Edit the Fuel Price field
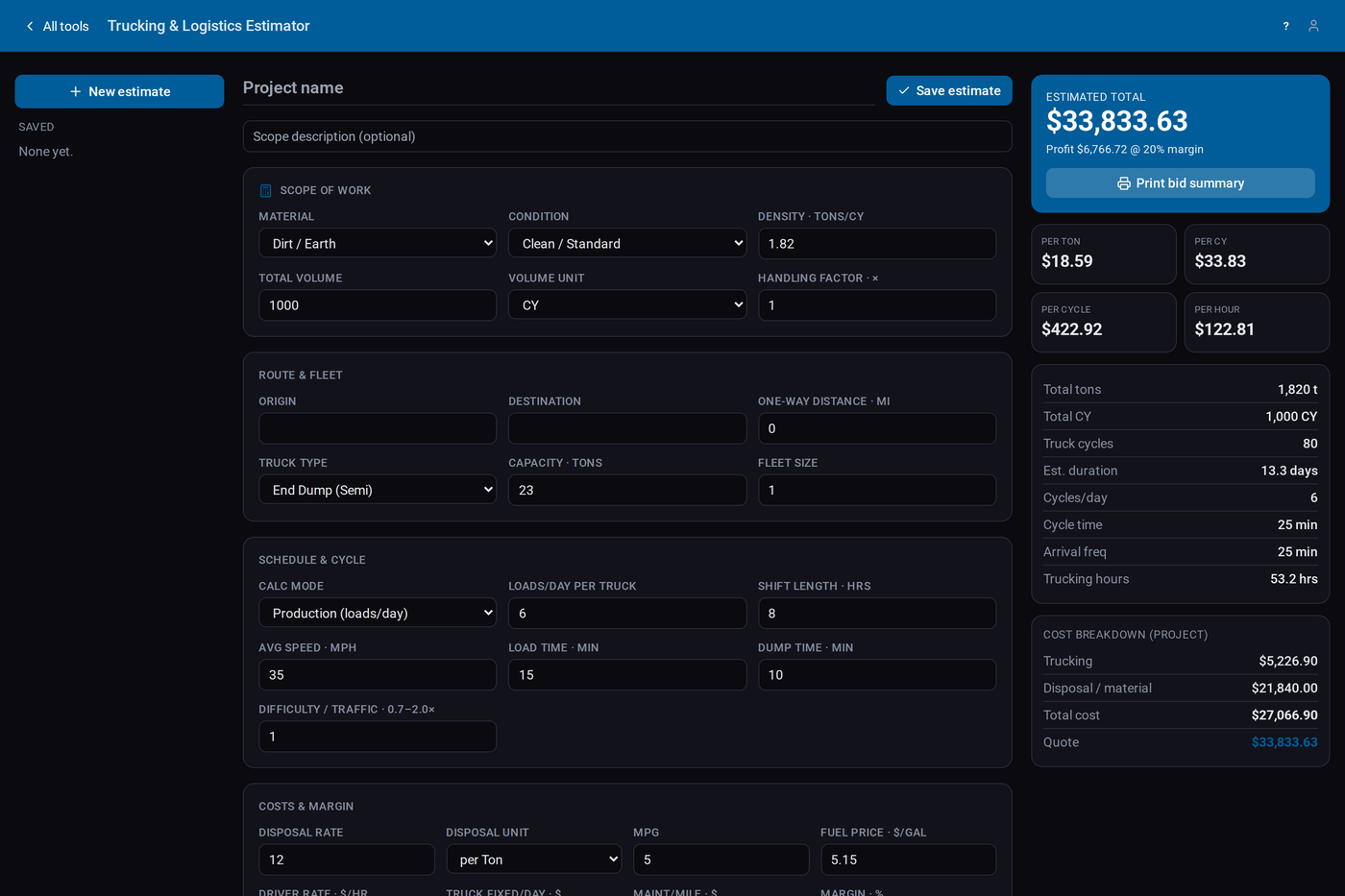This screenshot has width=1345, height=896. tap(908, 860)
